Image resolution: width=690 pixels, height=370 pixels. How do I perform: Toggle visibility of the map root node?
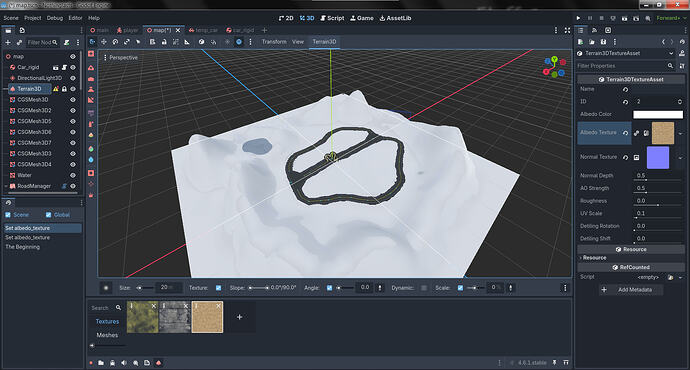(x=73, y=56)
